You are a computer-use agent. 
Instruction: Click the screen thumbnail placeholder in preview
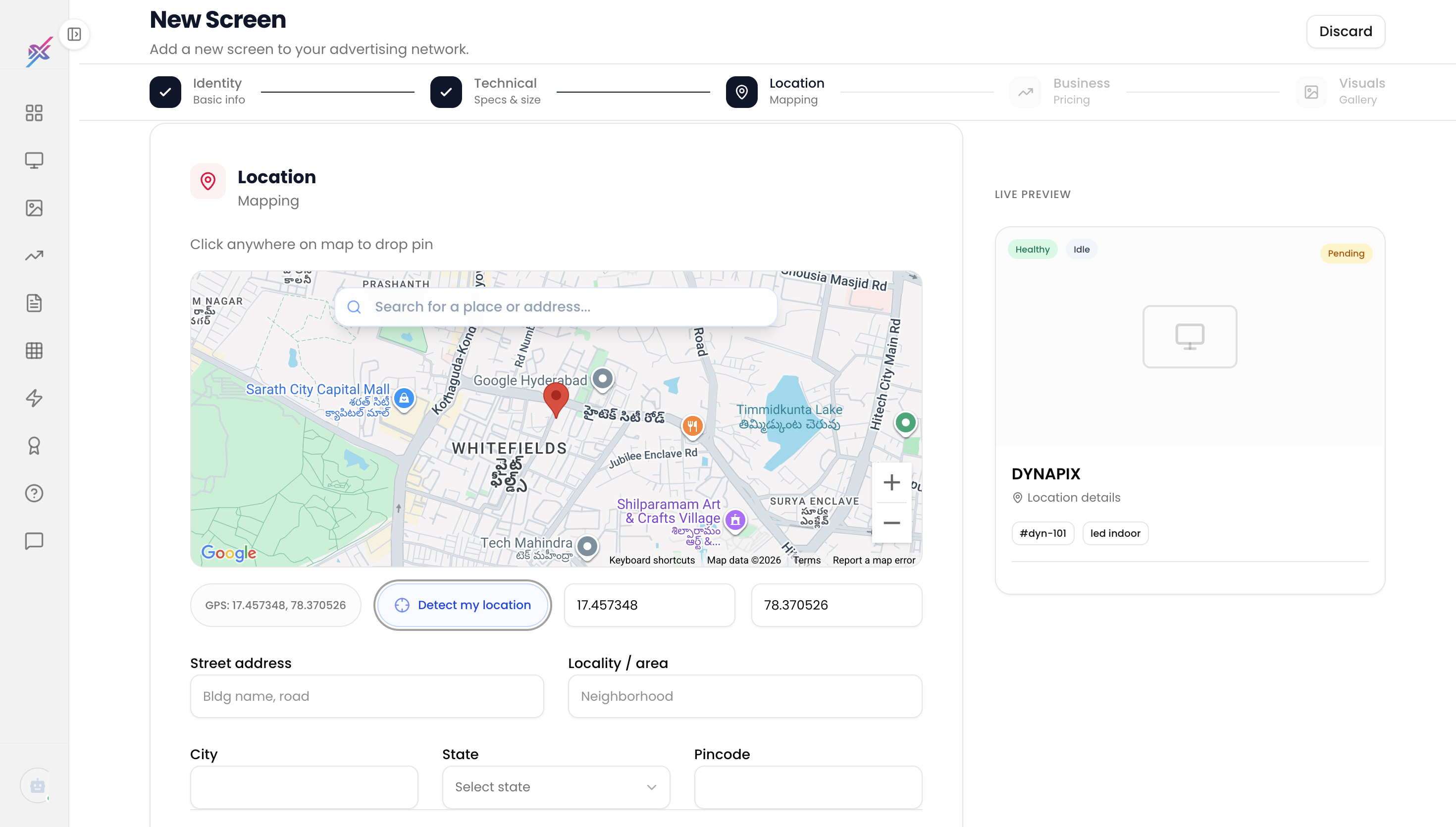[1190, 336]
